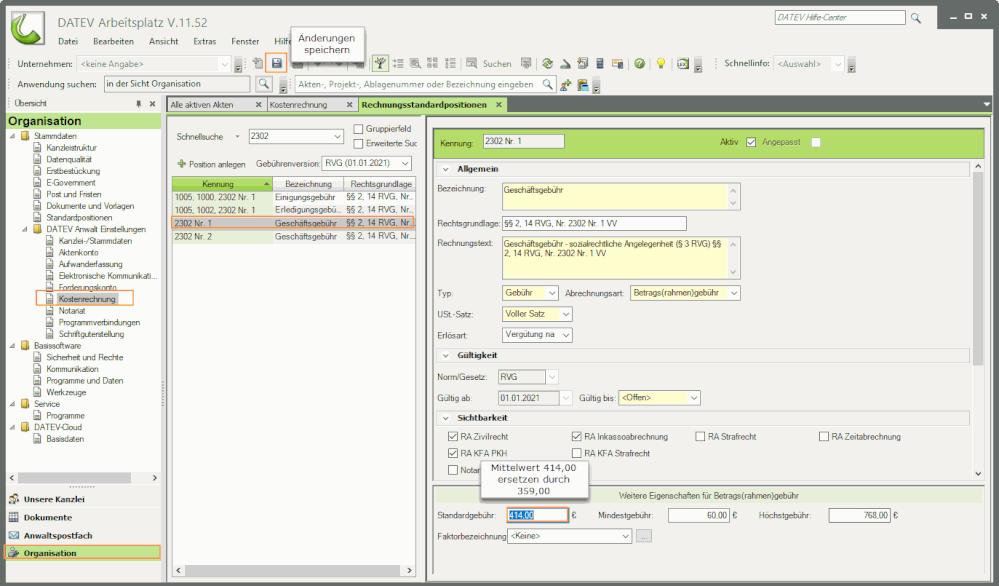Click the magnifier in the Akten search field
The height and width of the screenshot is (586, 999).
[547, 83]
